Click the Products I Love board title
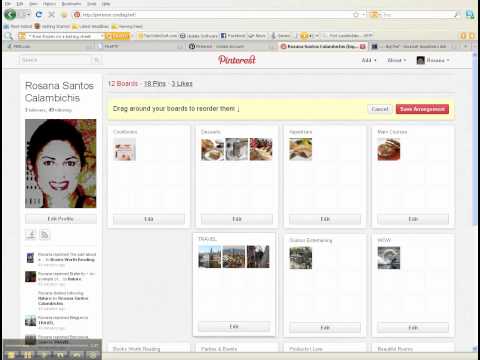Screen dimensions: 480x360 (x=306, y=349)
